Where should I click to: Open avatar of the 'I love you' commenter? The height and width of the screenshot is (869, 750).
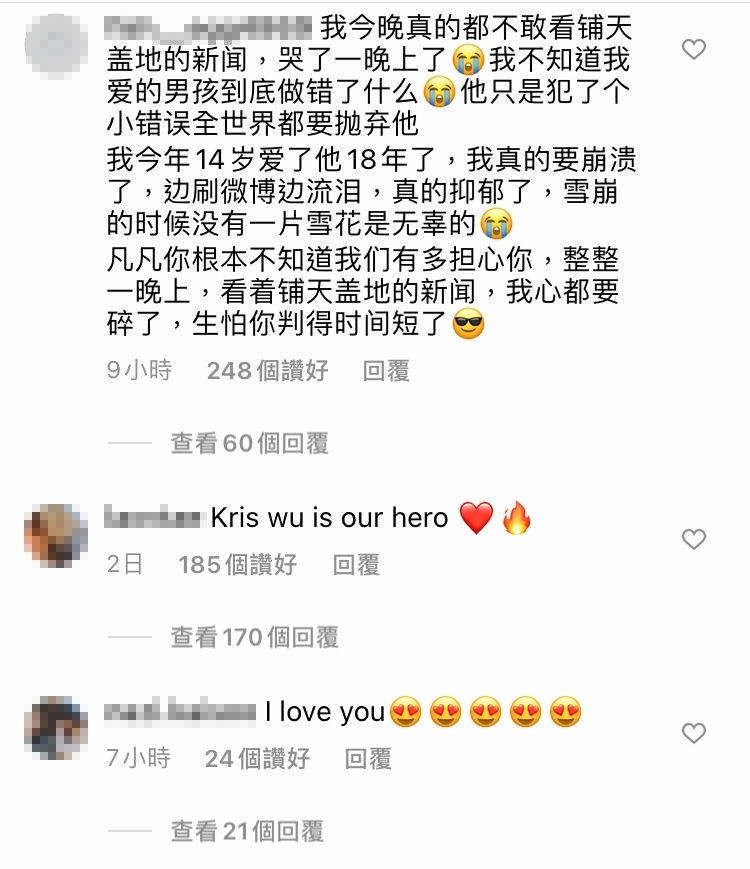(57, 728)
